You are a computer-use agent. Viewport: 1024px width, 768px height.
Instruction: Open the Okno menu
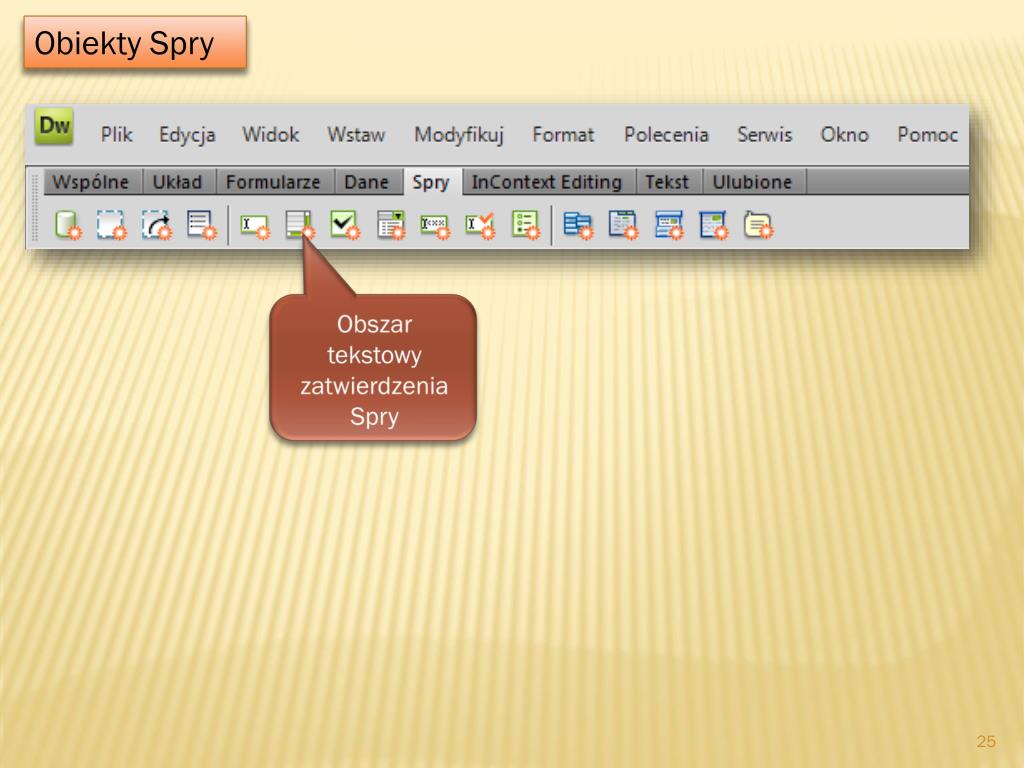click(844, 135)
